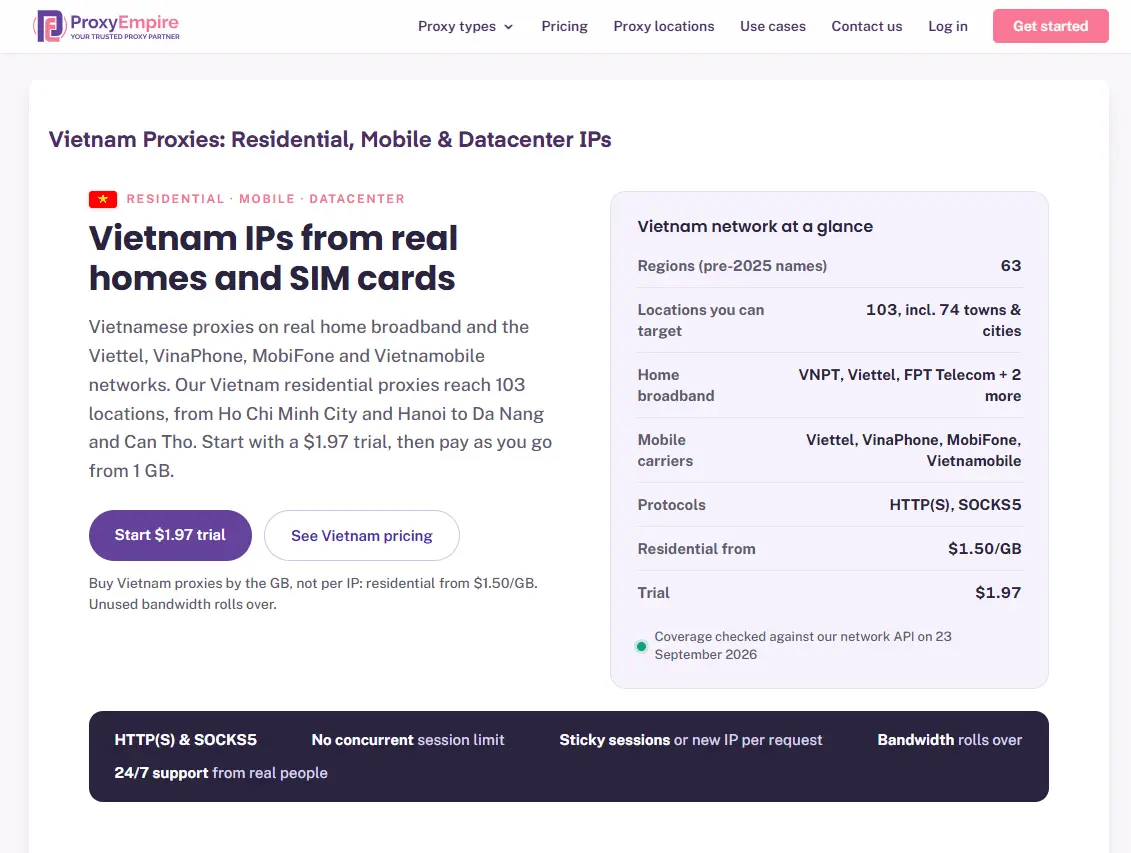Click See Vietnam pricing button

point(361,535)
